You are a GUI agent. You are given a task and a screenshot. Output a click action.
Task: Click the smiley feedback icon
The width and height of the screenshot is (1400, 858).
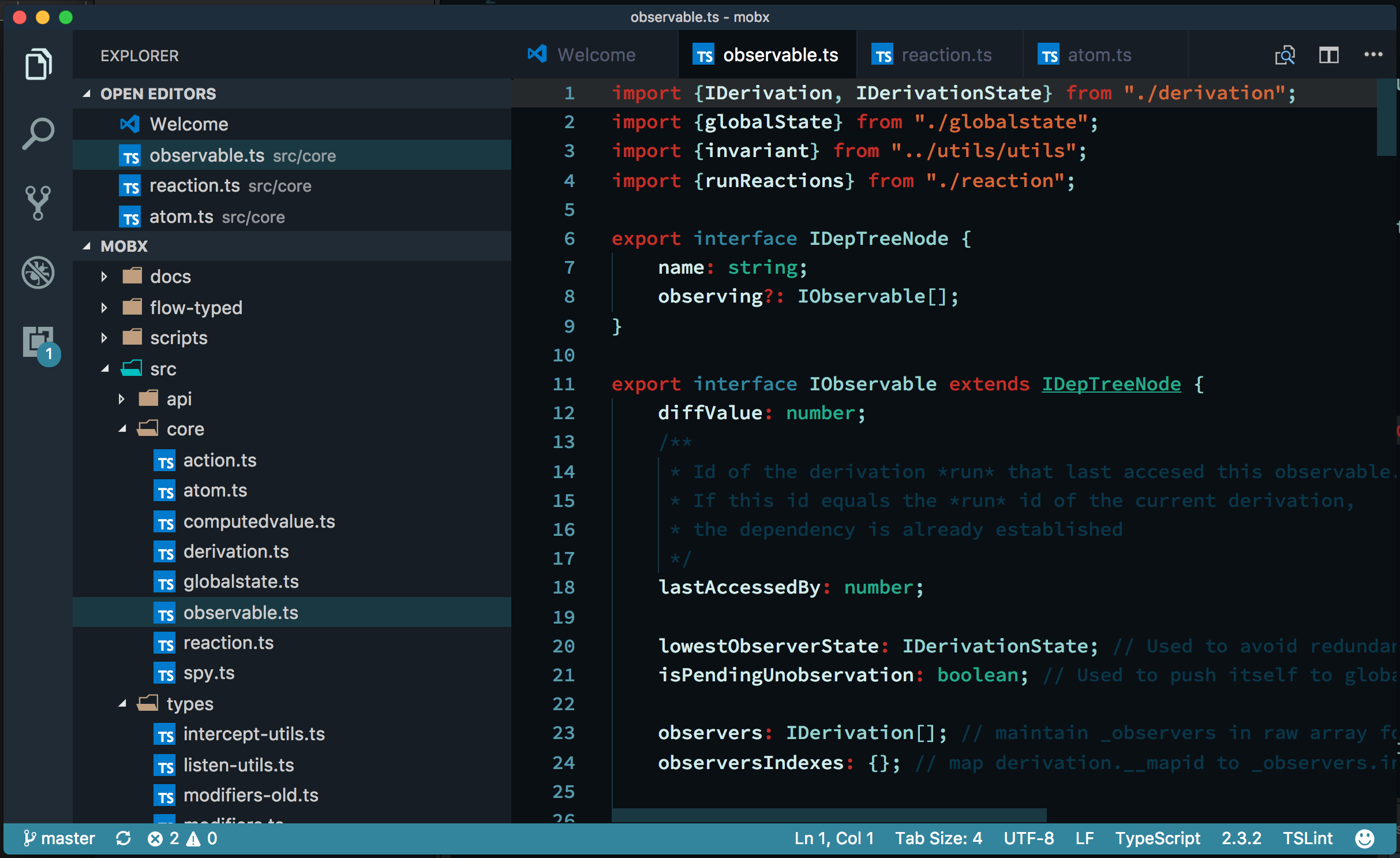[x=1364, y=838]
